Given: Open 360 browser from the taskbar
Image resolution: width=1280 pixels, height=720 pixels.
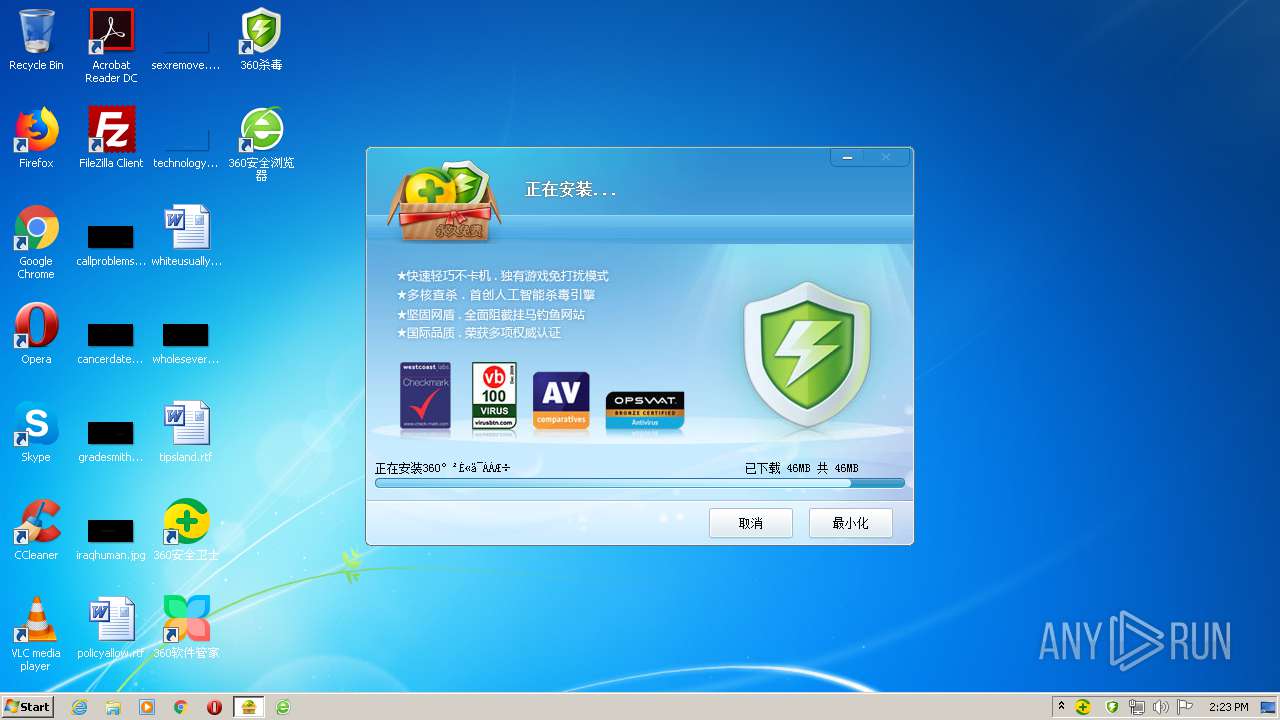Looking at the screenshot, I should click(283, 707).
